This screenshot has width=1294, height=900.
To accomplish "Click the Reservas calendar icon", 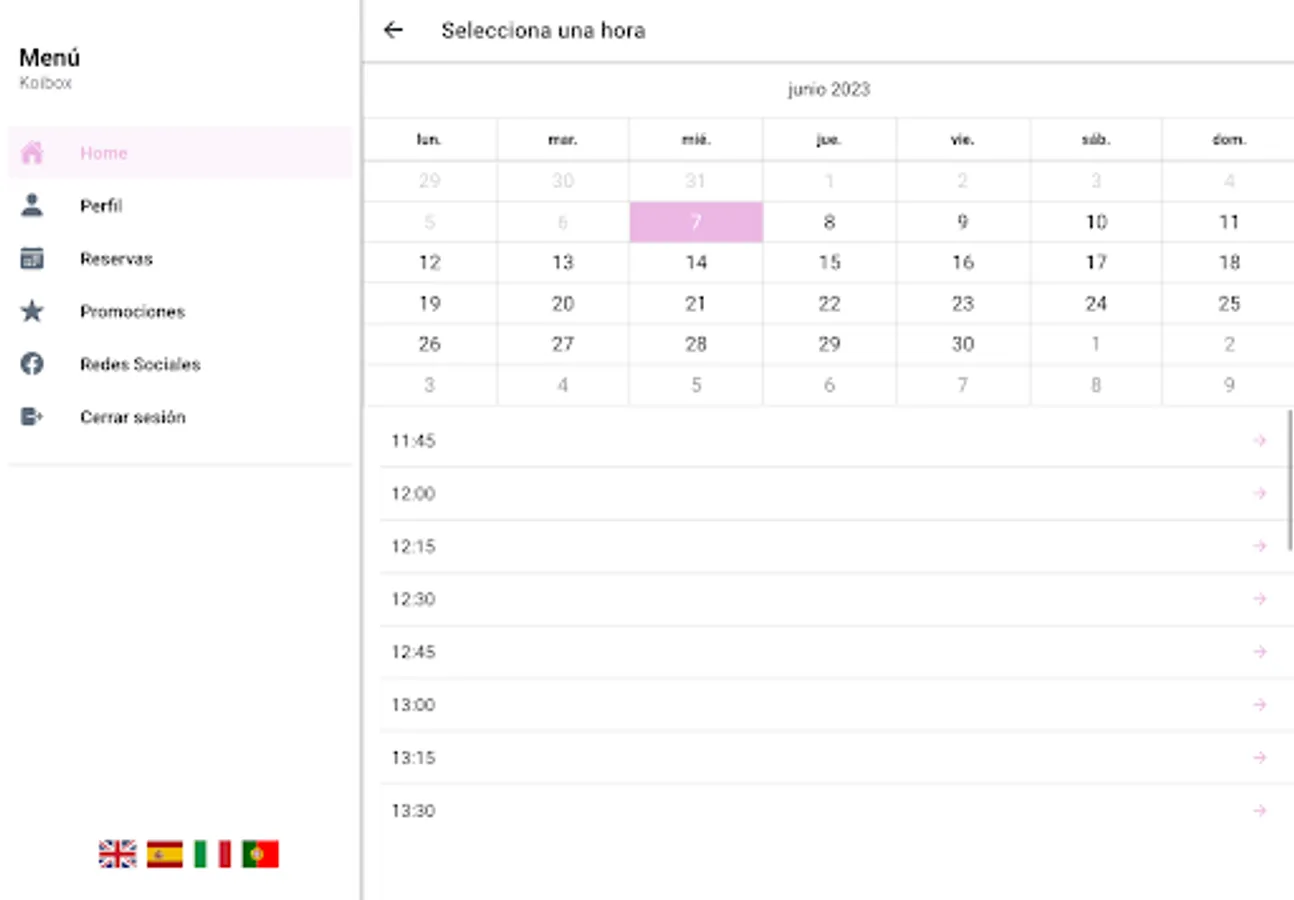I will pyautogui.click(x=32, y=259).
